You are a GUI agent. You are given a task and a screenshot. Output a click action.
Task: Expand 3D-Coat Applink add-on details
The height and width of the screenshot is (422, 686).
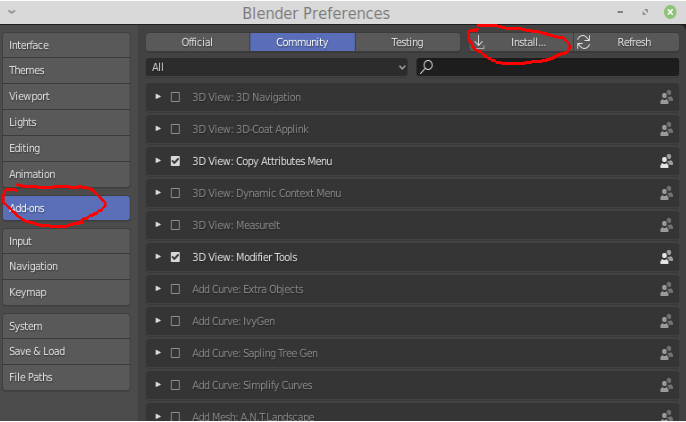(158, 129)
